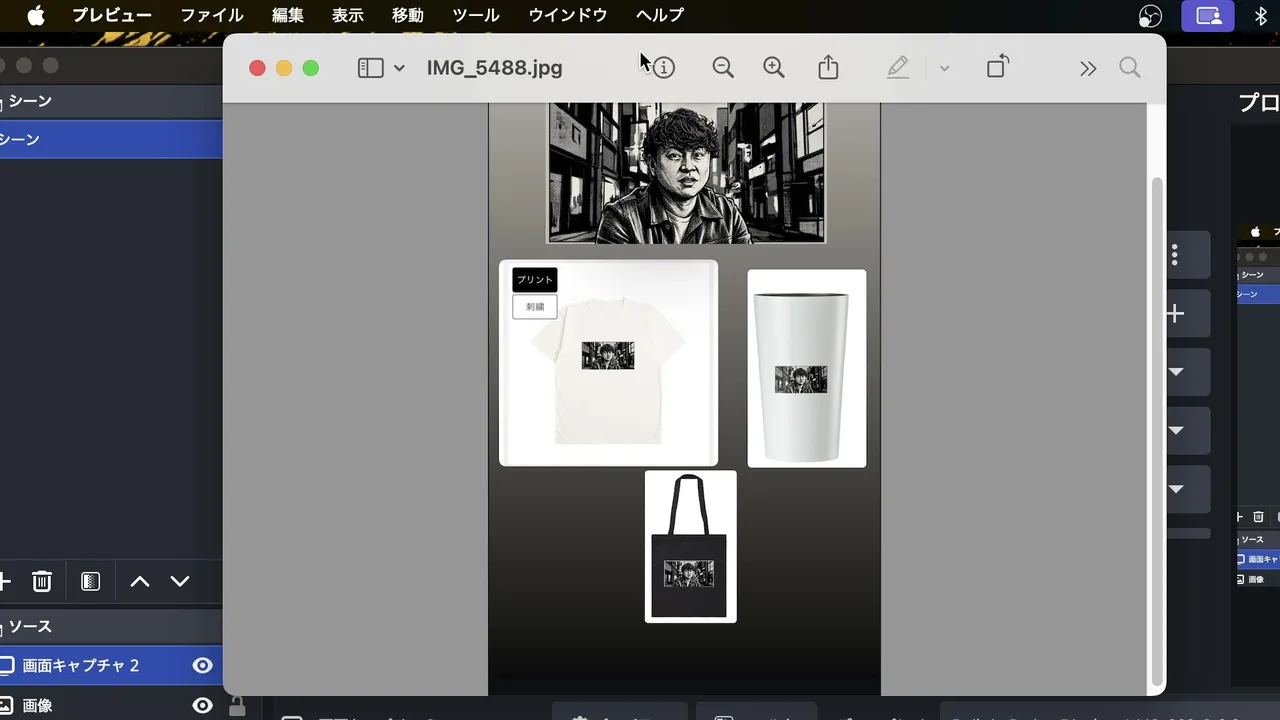Open the 編集 menu

(x=288, y=15)
